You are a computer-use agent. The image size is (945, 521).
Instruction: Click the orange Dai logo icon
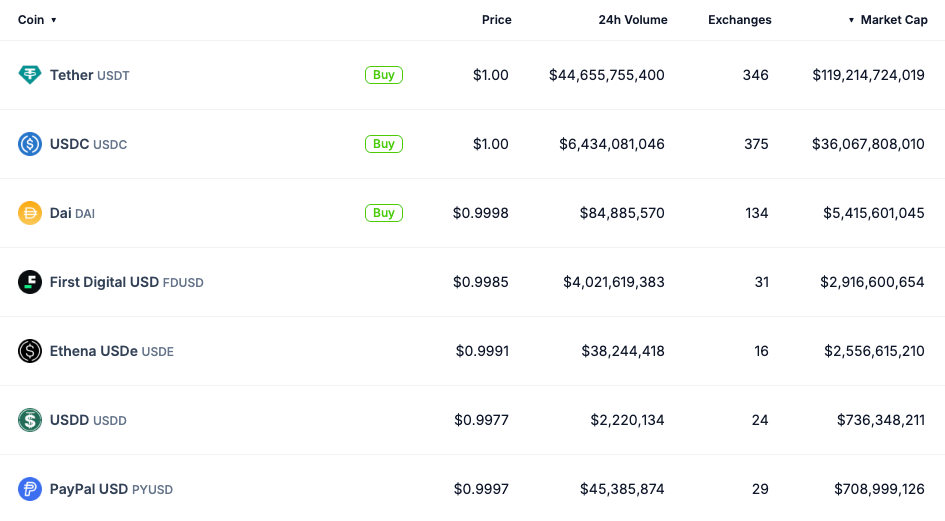(30, 213)
